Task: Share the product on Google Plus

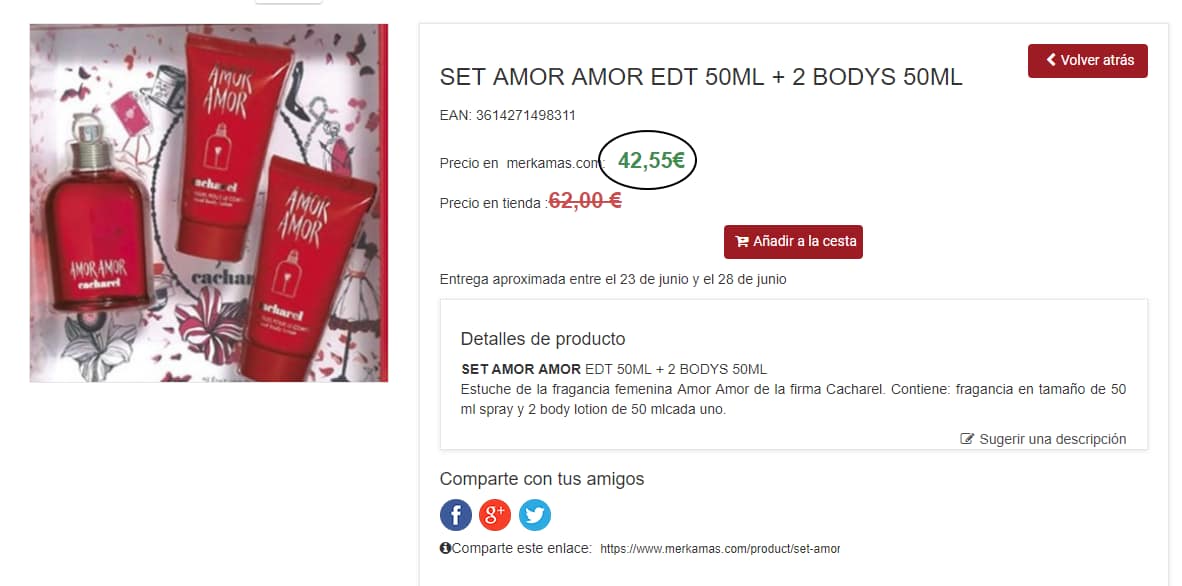Action: [x=495, y=515]
